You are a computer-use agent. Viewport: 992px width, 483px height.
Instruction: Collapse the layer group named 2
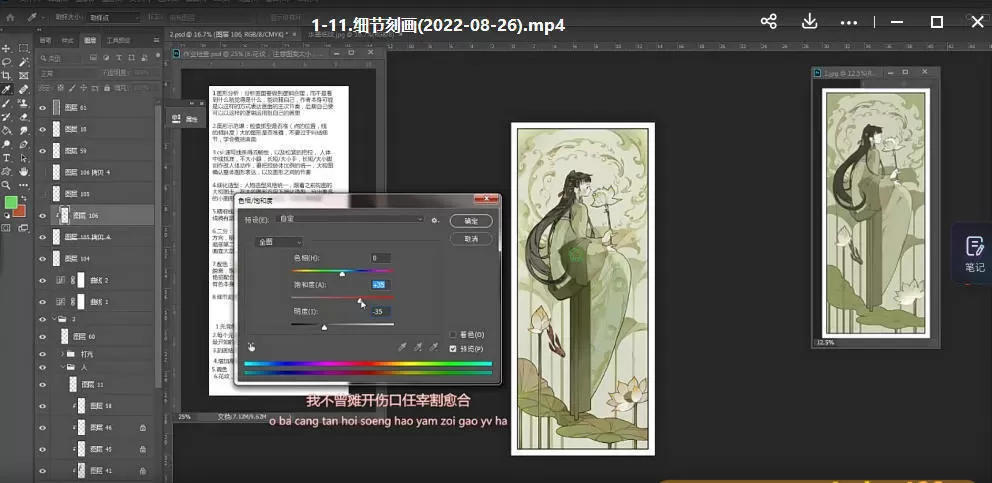point(54,319)
